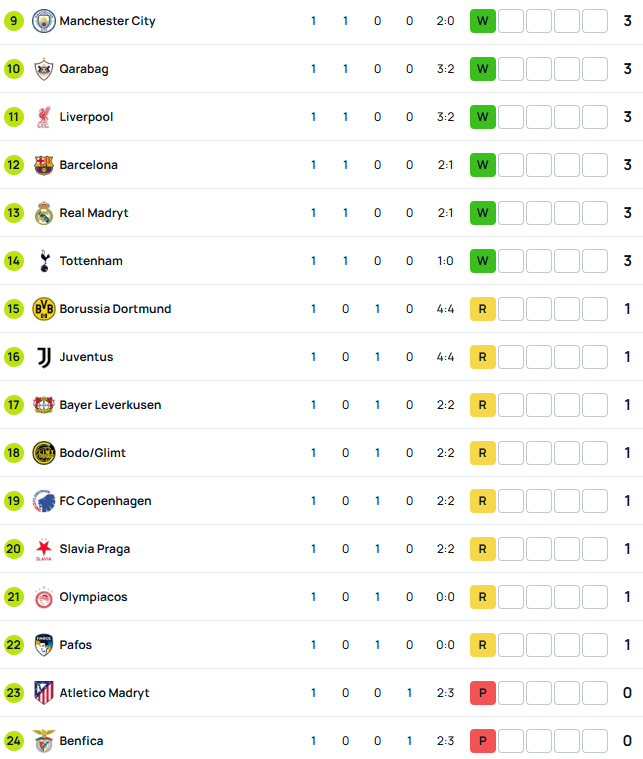The height and width of the screenshot is (759, 643).
Task: Select the Pafos team row name
Action: pyautogui.click(x=76, y=645)
